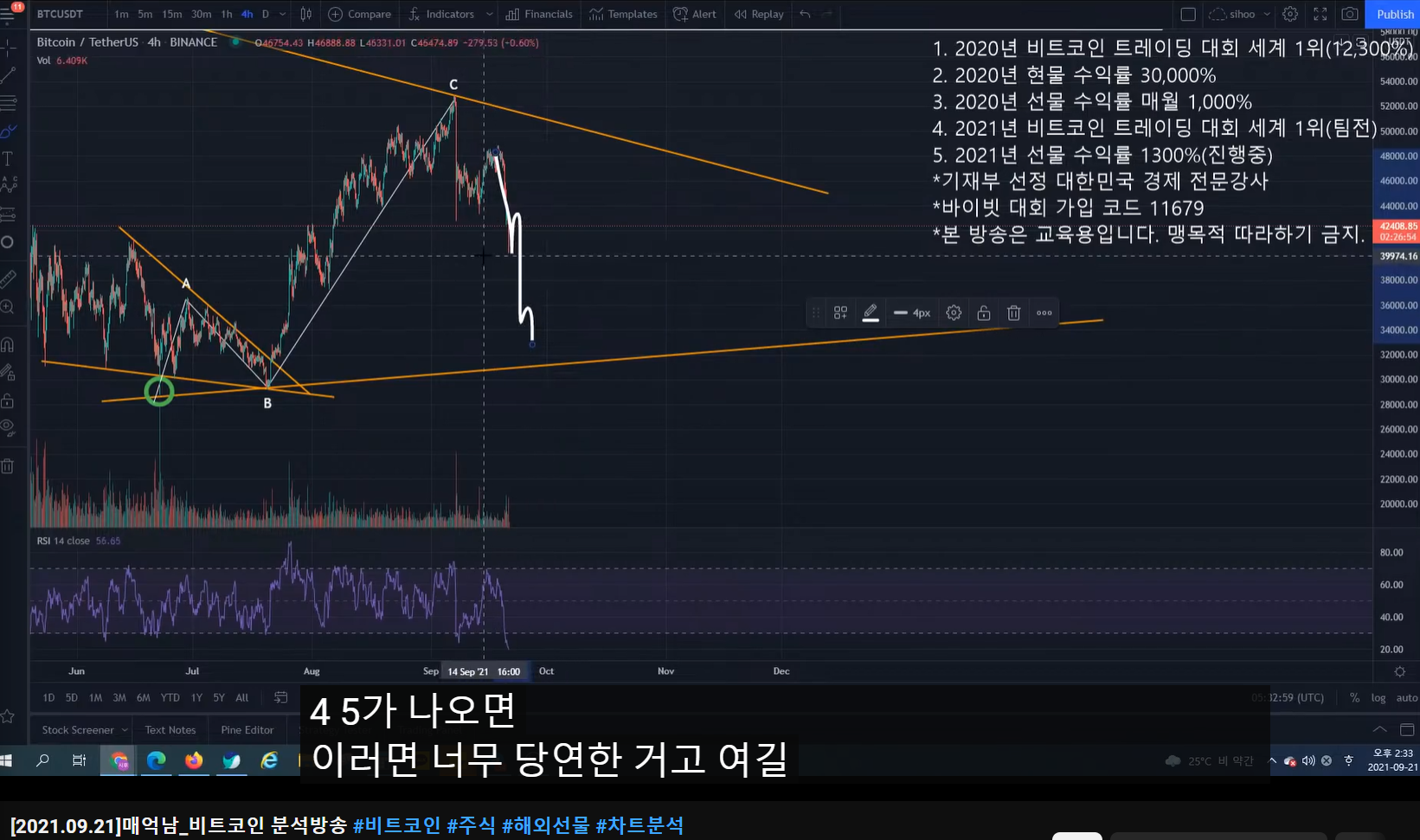Create an Alert
The height and width of the screenshot is (840, 1420).
point(695,14)
